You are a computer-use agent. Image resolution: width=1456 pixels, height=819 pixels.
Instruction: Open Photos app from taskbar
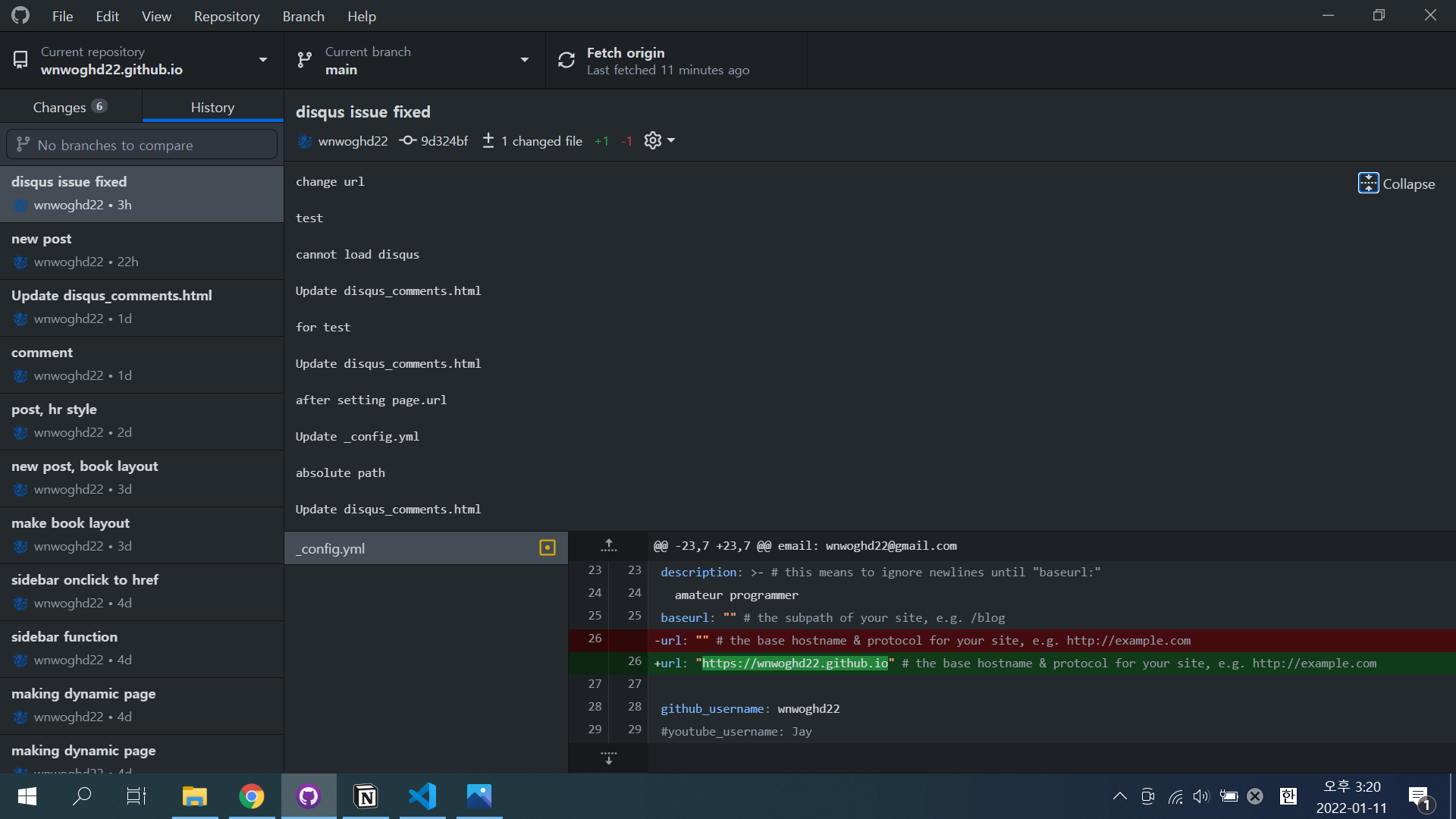479,796
